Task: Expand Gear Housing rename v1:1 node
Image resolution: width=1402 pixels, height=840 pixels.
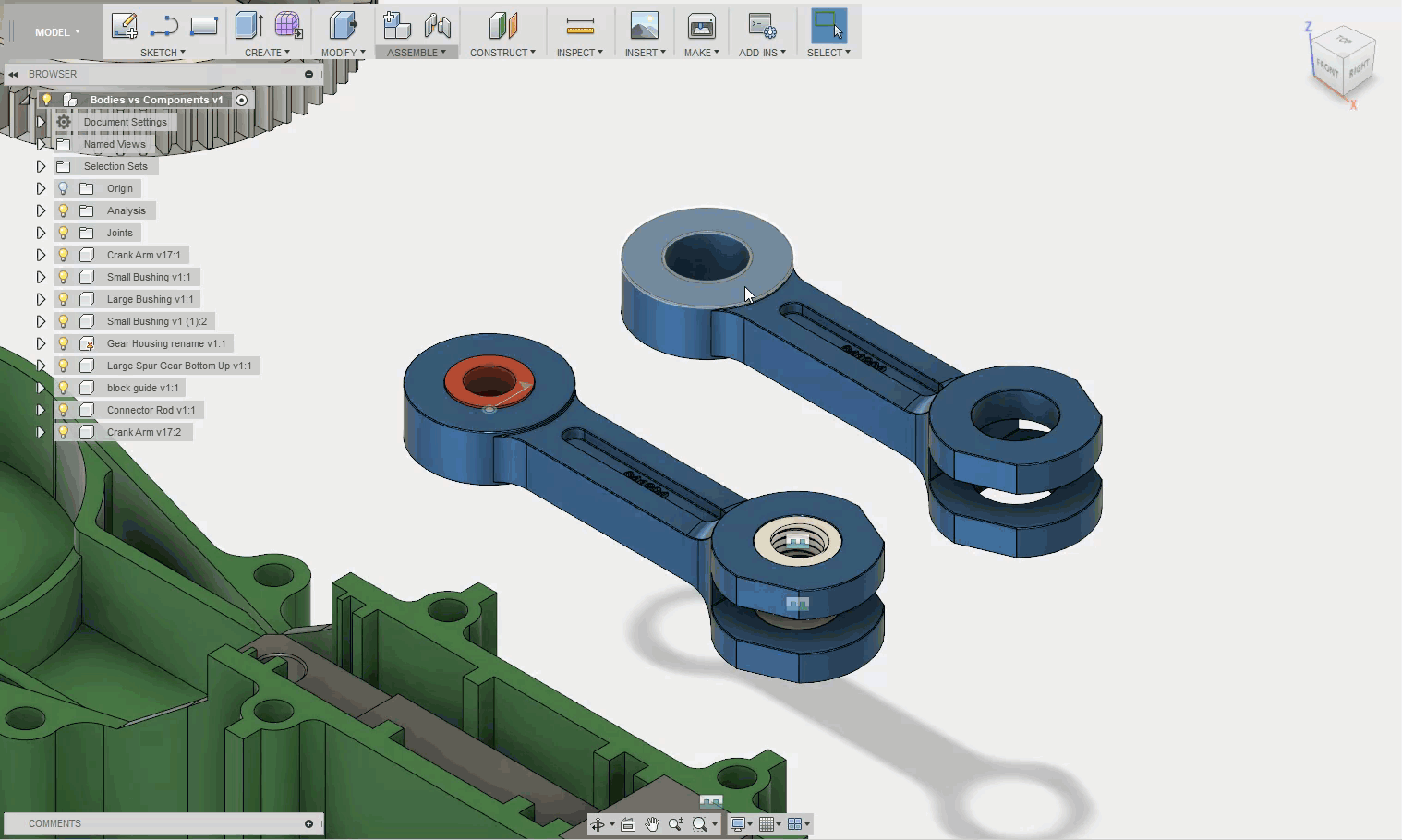Action: click(x=41, y=343)
